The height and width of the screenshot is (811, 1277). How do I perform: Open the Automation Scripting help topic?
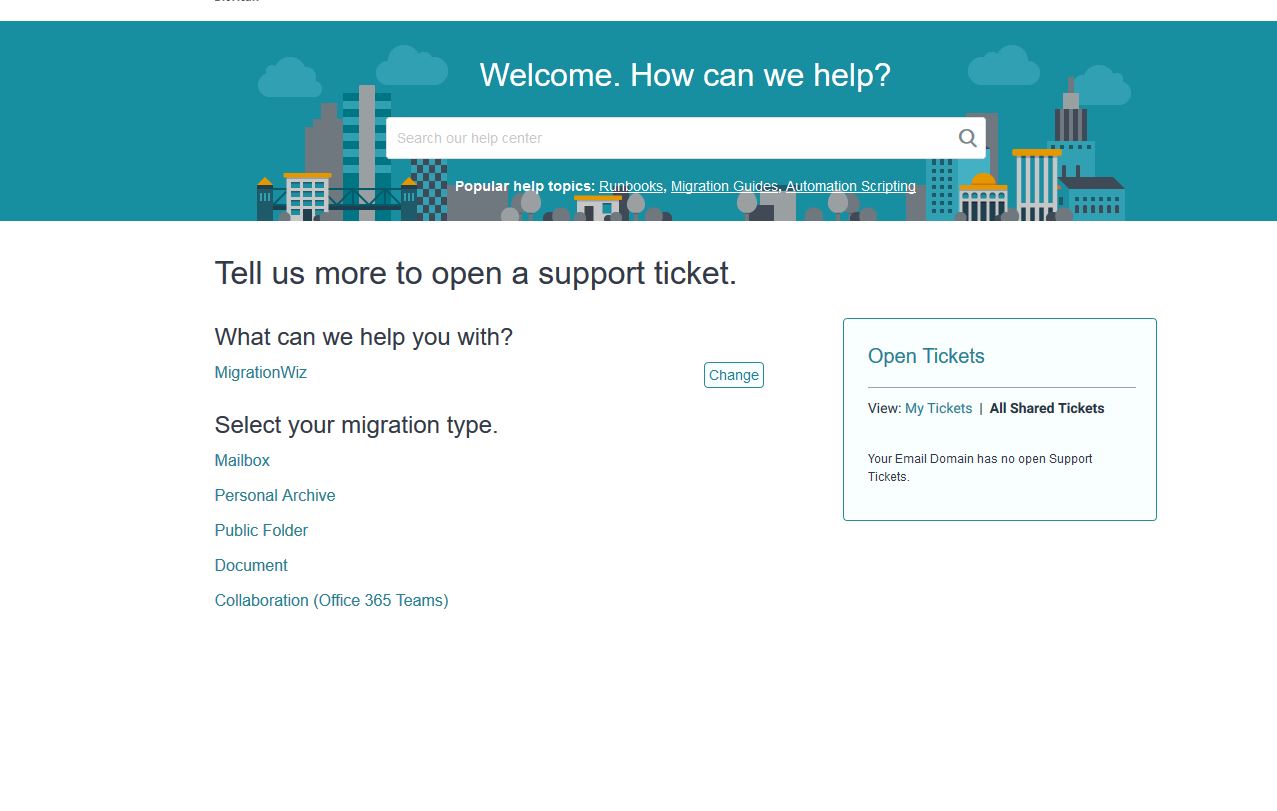(850, 186)
